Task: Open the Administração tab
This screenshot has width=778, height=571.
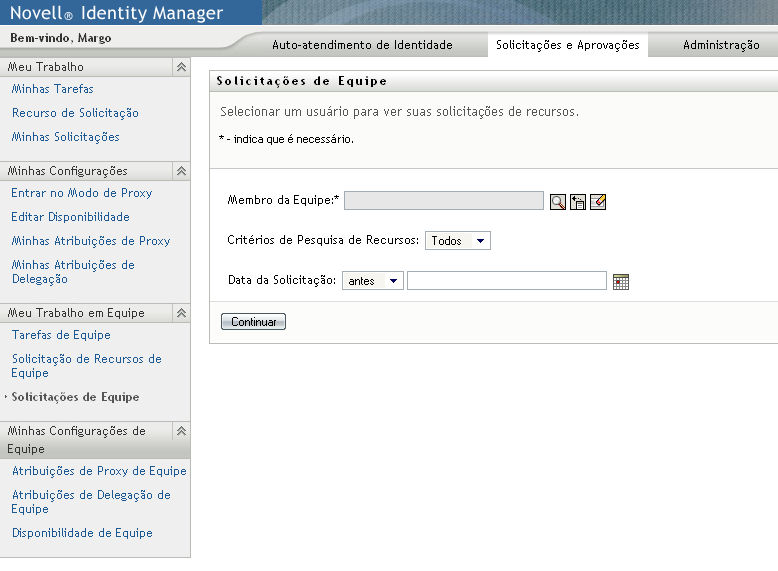Action: 721,45
